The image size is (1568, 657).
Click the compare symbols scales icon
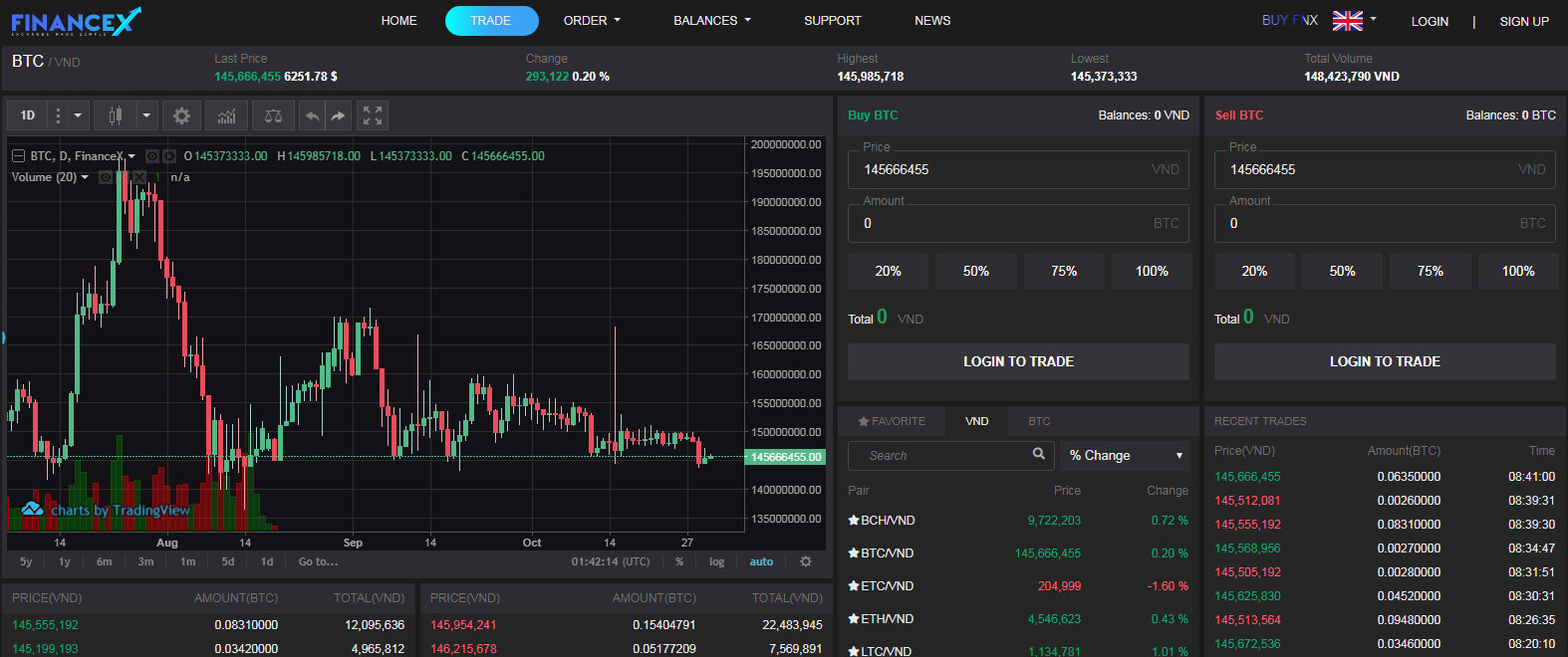point(273,115)
